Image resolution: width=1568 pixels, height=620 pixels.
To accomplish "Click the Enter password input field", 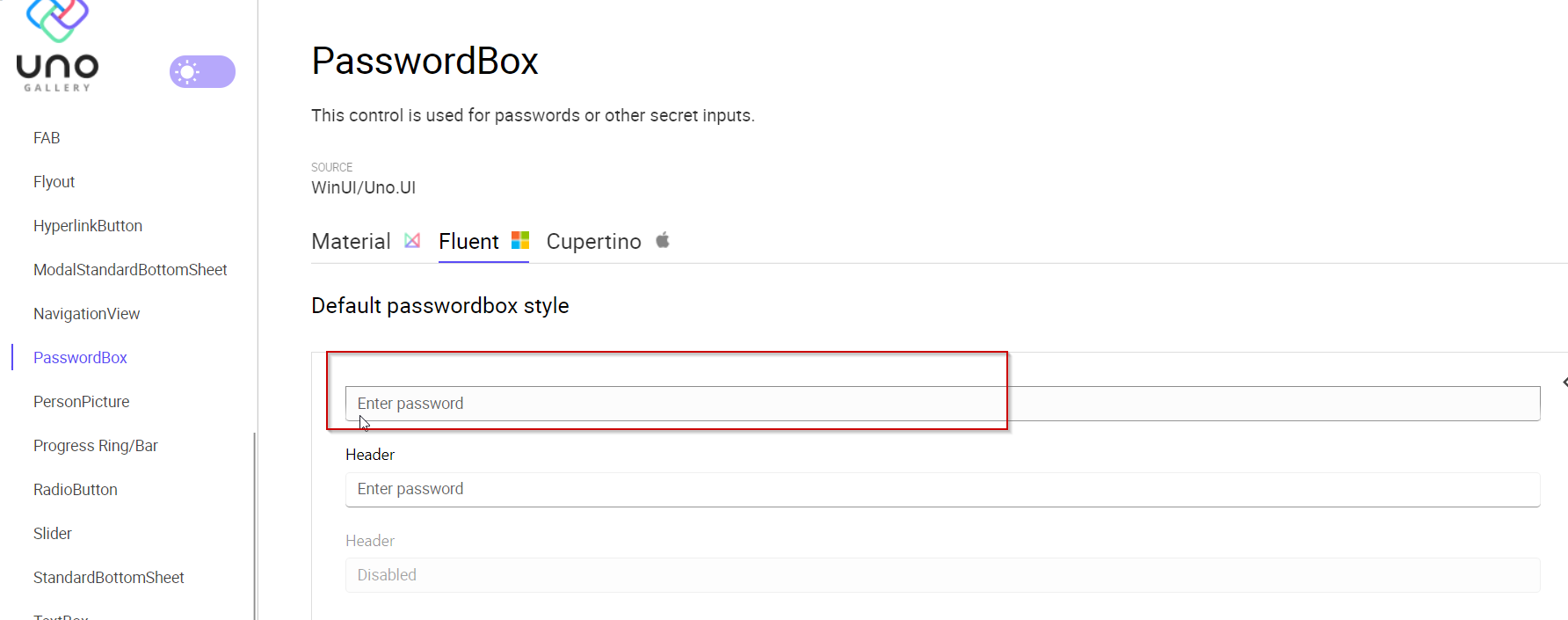I will click(x=675, y=403).
